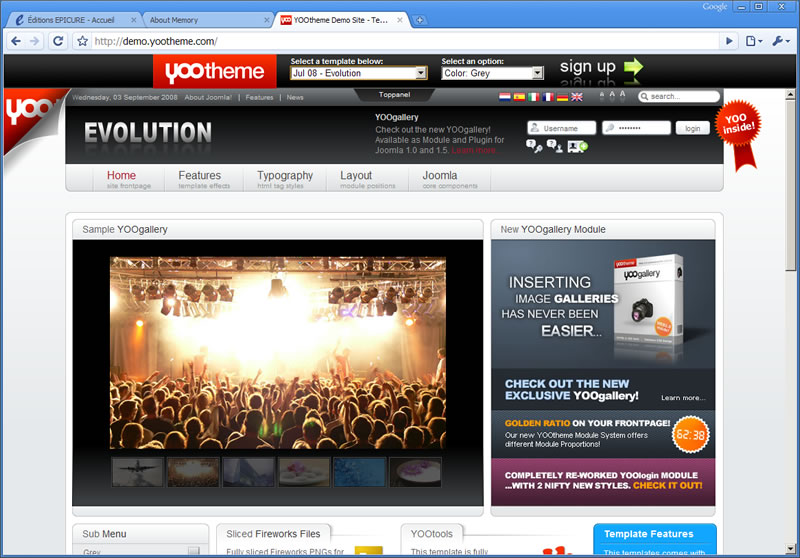
Task: Click the browser Forward arrow
Action: [x=35, y=41]
